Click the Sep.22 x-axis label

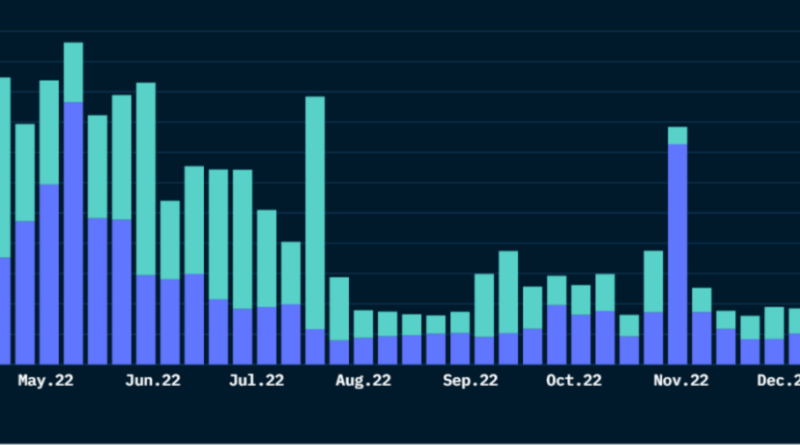pos(470,380)
